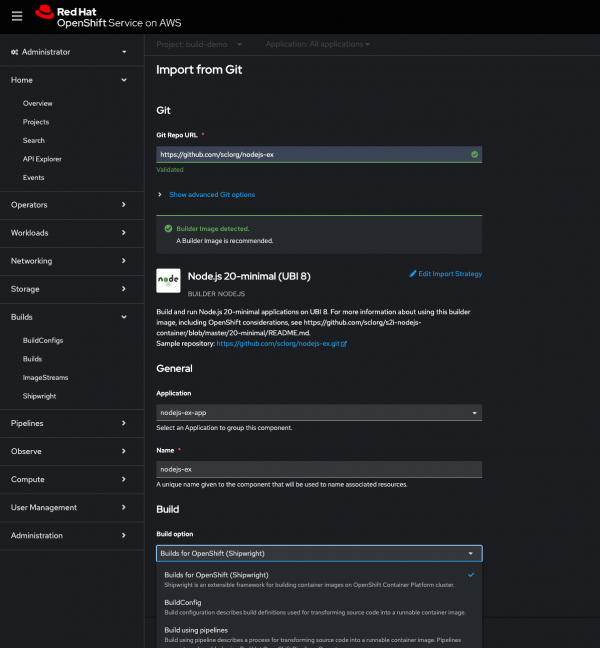Expand the Operators navigation section
Image resolution: width=600 pixels, height=648 pixels.
point(70,205)
